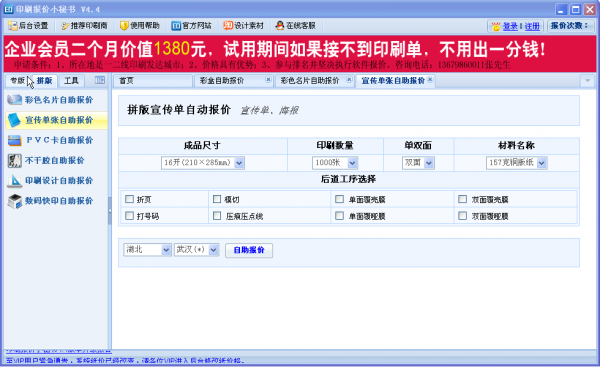The width and height of the screenshot is (600, 367).
Task: Open the 武汉 city dropdown
Action: (x=196, y=250)
